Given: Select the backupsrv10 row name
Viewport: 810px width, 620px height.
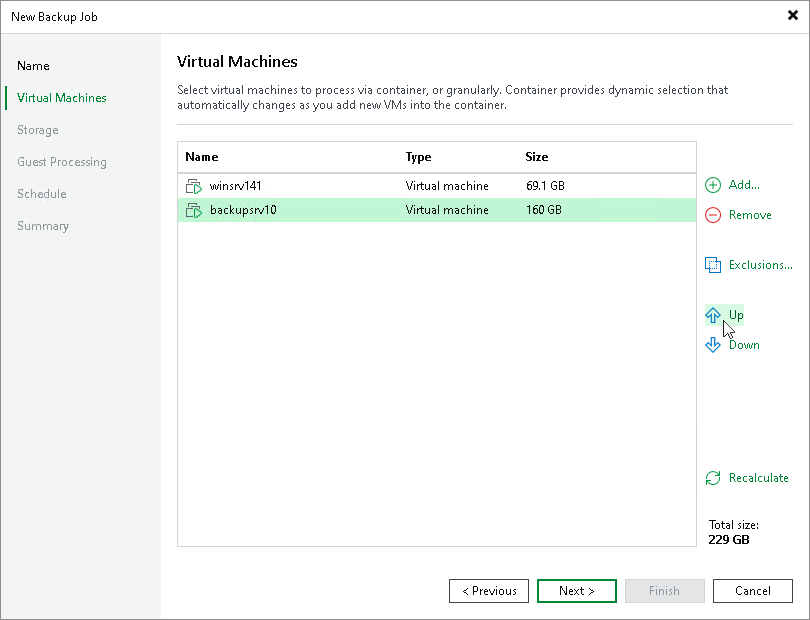Looking at the screenshot, I should point(243,210).
